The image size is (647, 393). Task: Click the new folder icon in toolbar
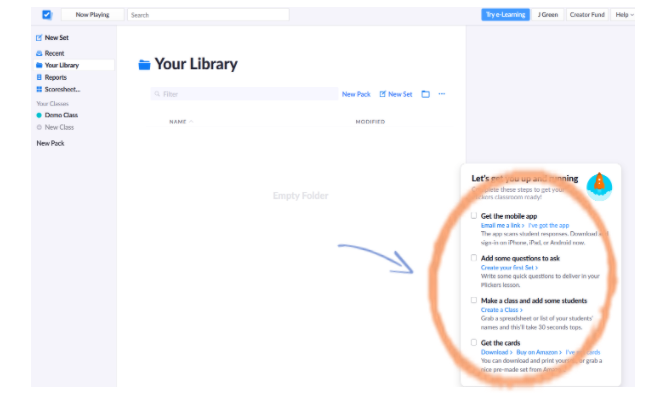pyautogui.click(x=425, y=94)
